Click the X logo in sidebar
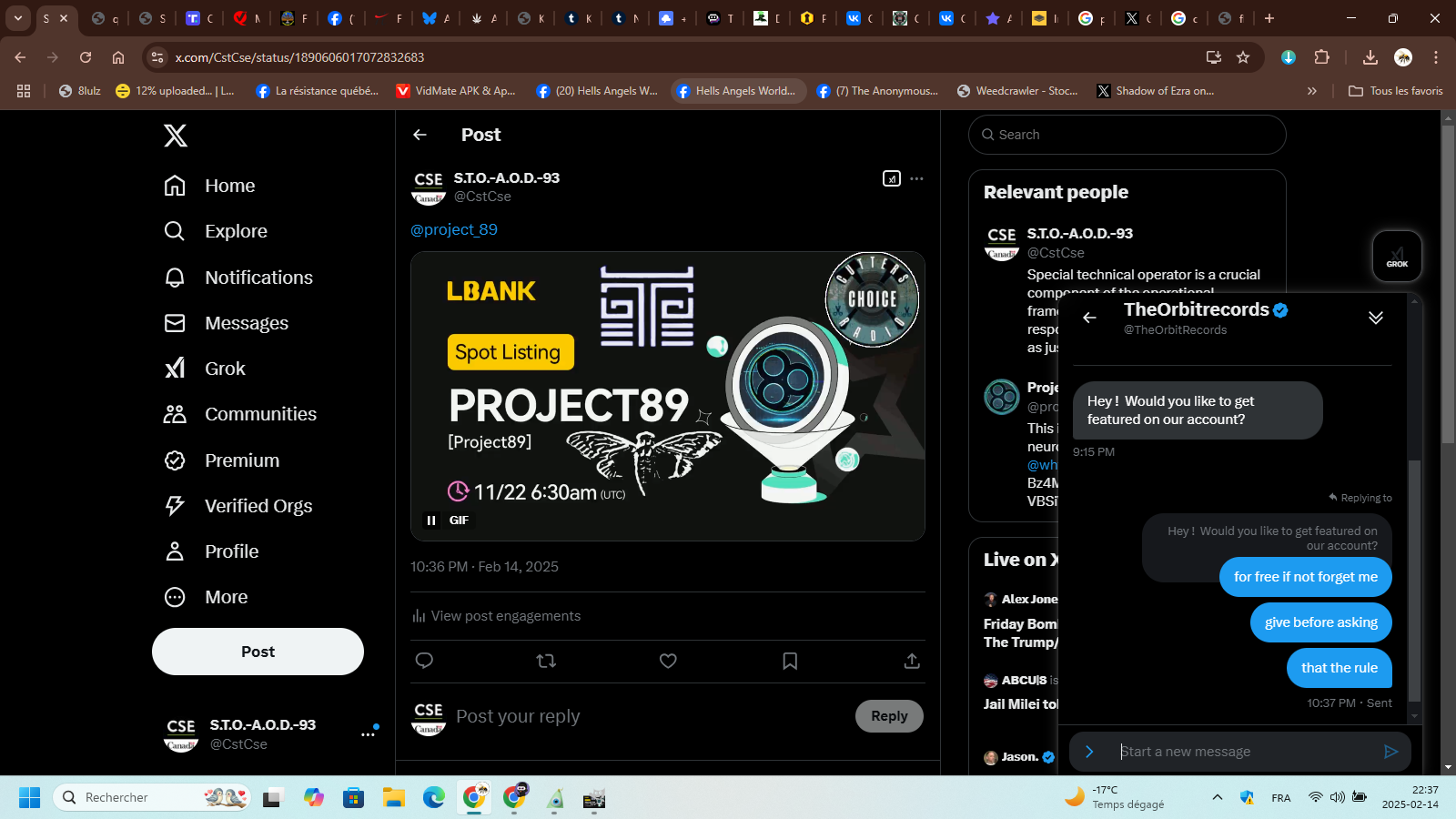Viewport: 1456px width, 819px height. (x=176, y=136)
